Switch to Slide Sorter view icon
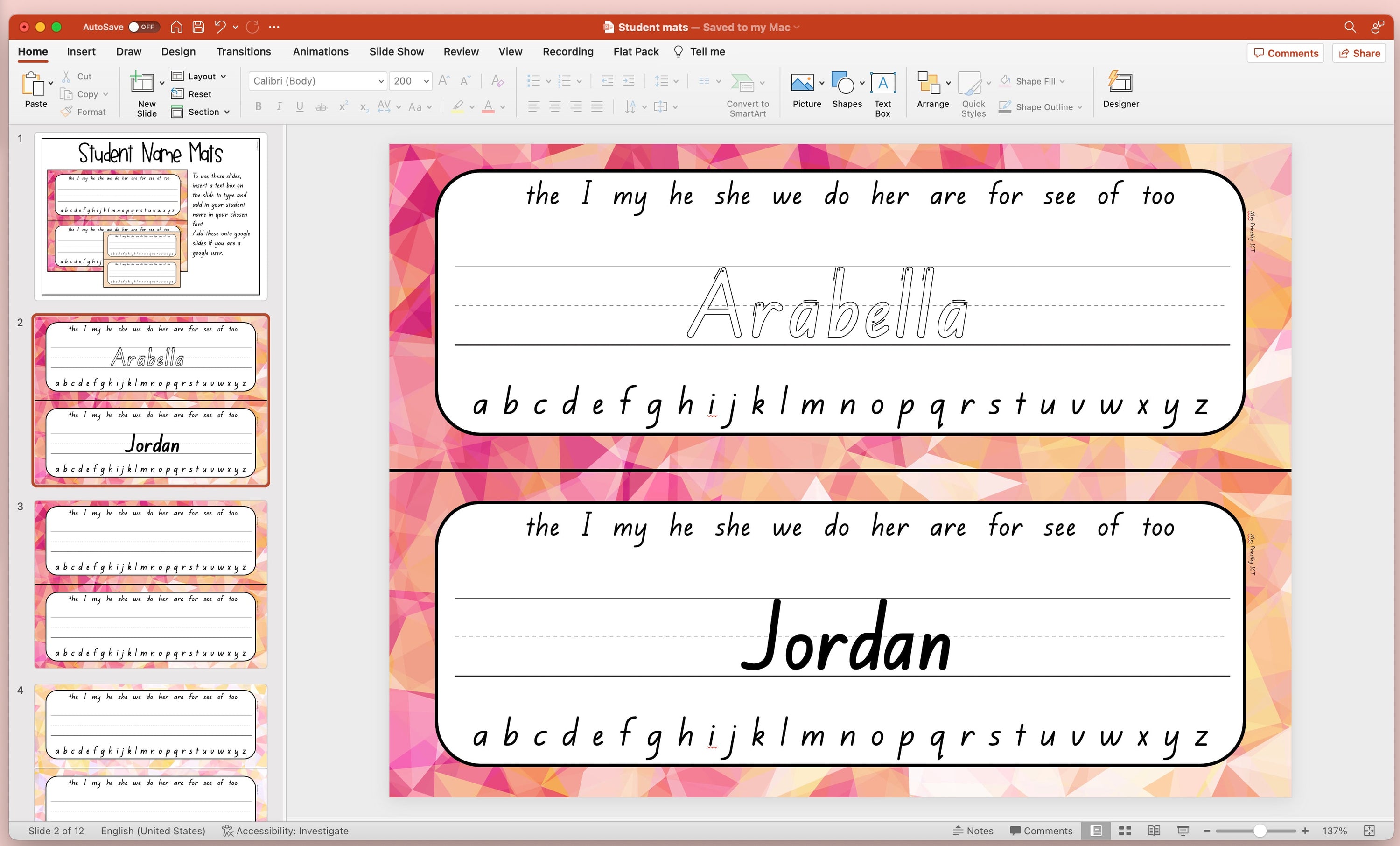 [1125, 831]
